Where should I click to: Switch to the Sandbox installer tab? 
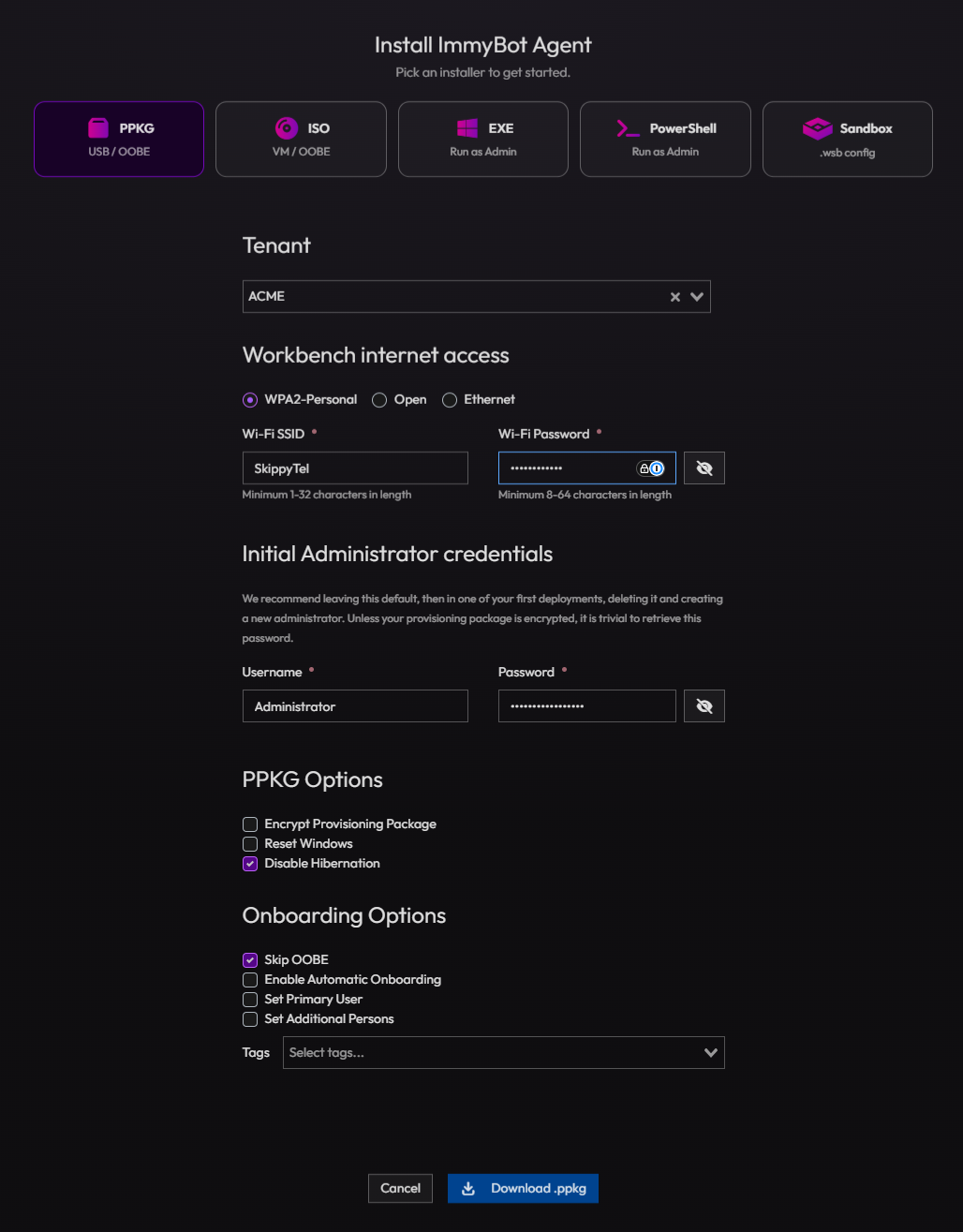click(x=848, y=139)
